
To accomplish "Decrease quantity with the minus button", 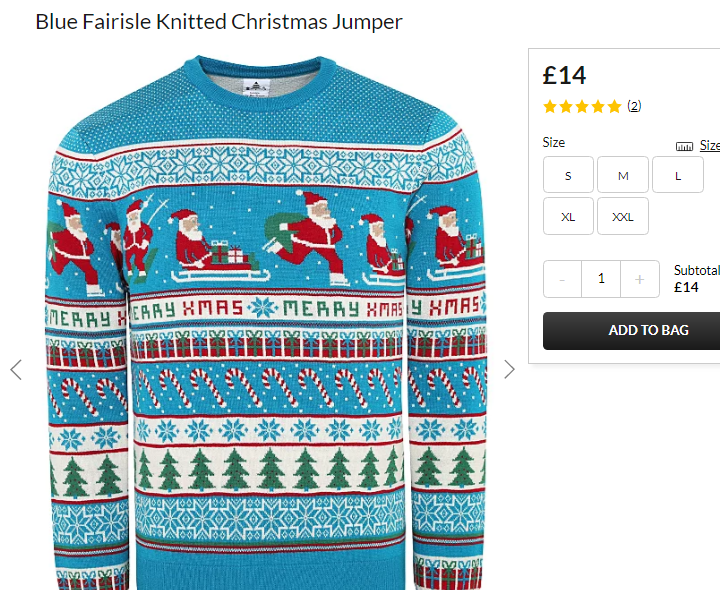I will pos(562,279).
